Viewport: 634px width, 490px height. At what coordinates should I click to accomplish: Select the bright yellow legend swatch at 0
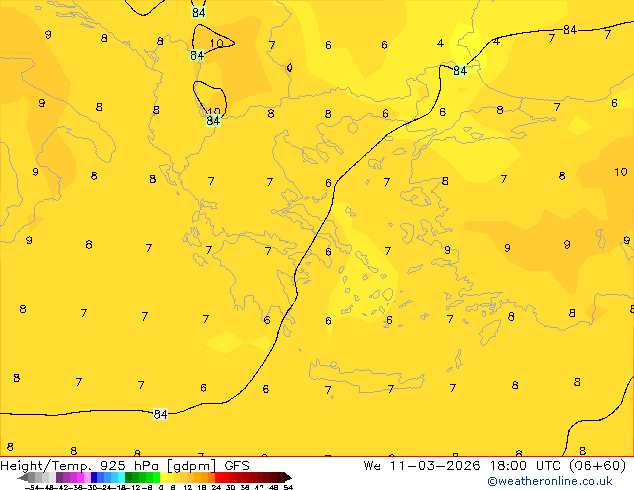click(x=163, y=477)
